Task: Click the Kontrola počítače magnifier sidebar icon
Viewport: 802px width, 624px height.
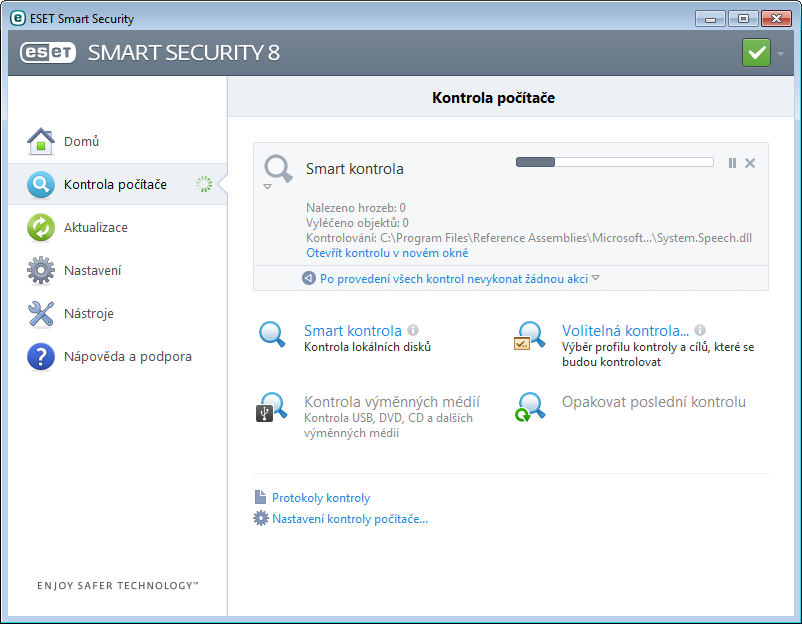Action: (x=41, y=184)
